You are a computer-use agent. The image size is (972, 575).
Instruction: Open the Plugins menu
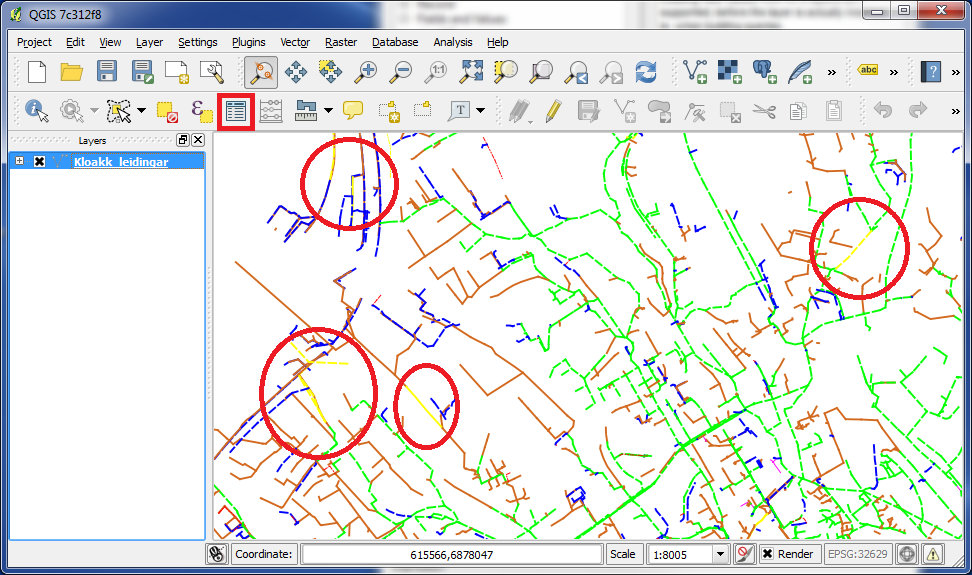point(249,42)
